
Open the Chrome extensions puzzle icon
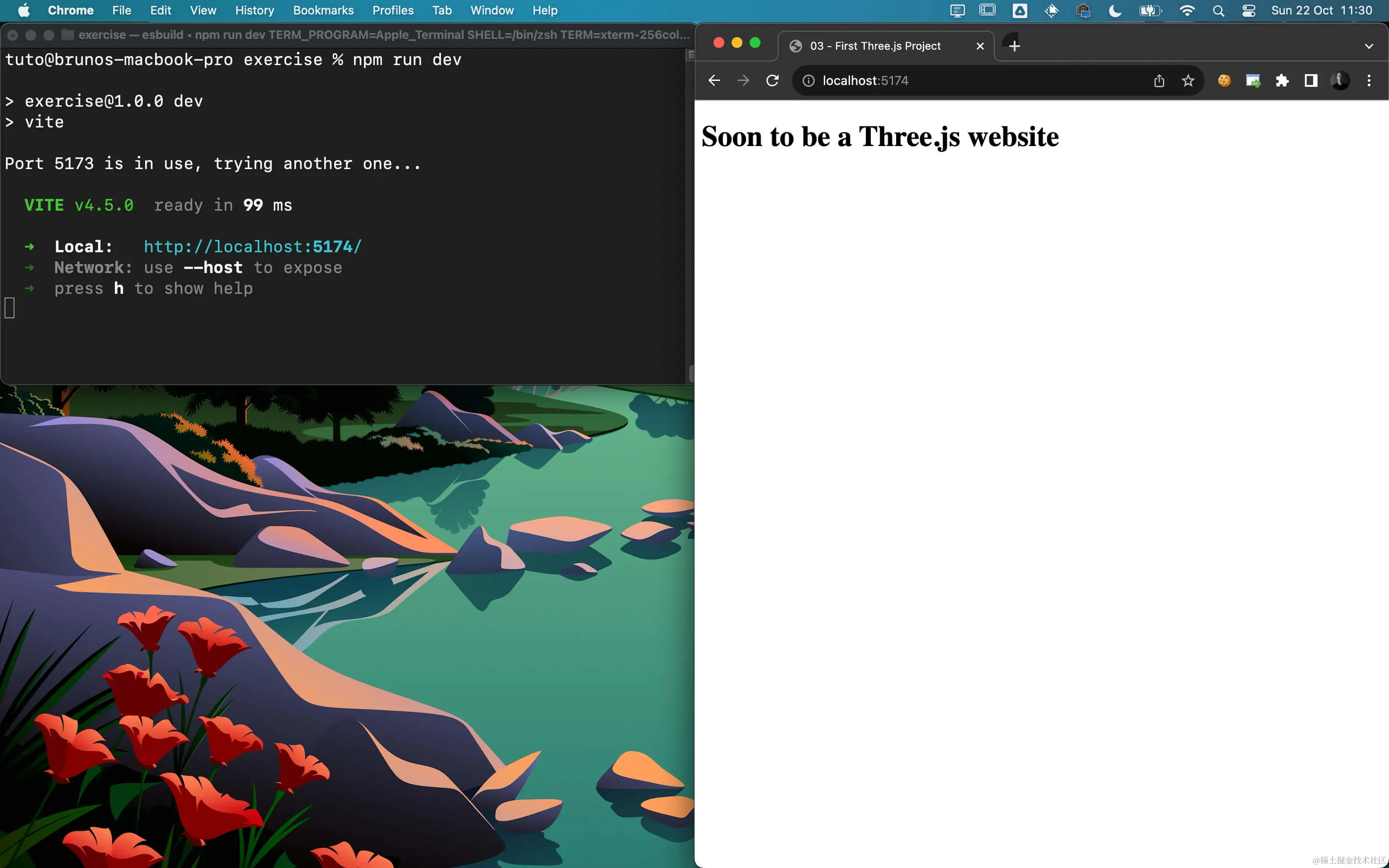point(1282,80)
